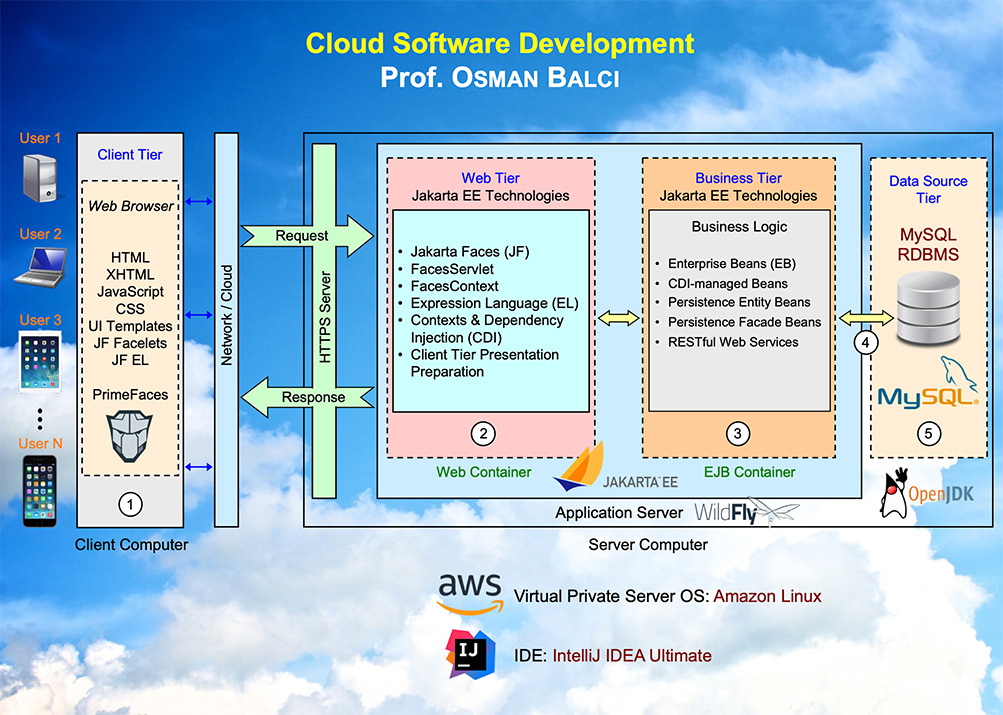Click the "XHTML" entry
The image size is (1003, 715).
pyautogui.click(x=130, y=274)
